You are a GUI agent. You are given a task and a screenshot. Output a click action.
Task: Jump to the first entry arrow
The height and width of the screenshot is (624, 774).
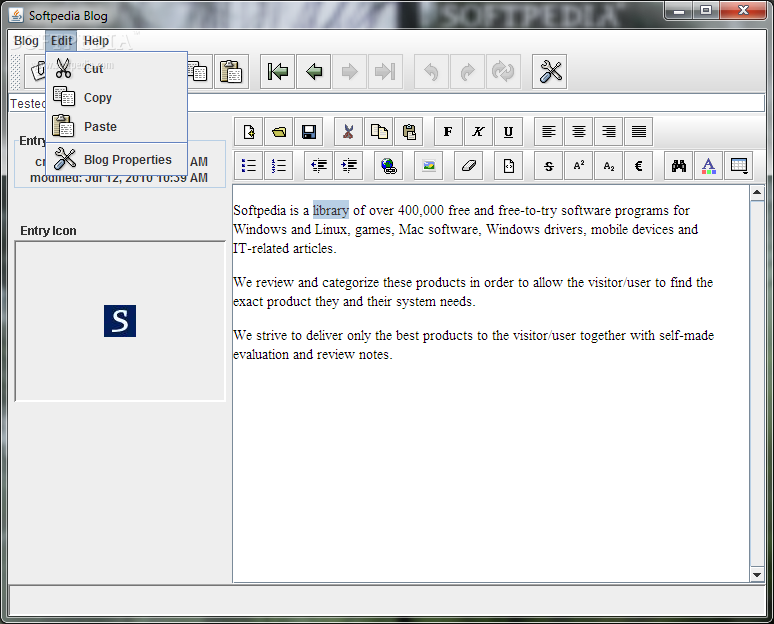277,72
